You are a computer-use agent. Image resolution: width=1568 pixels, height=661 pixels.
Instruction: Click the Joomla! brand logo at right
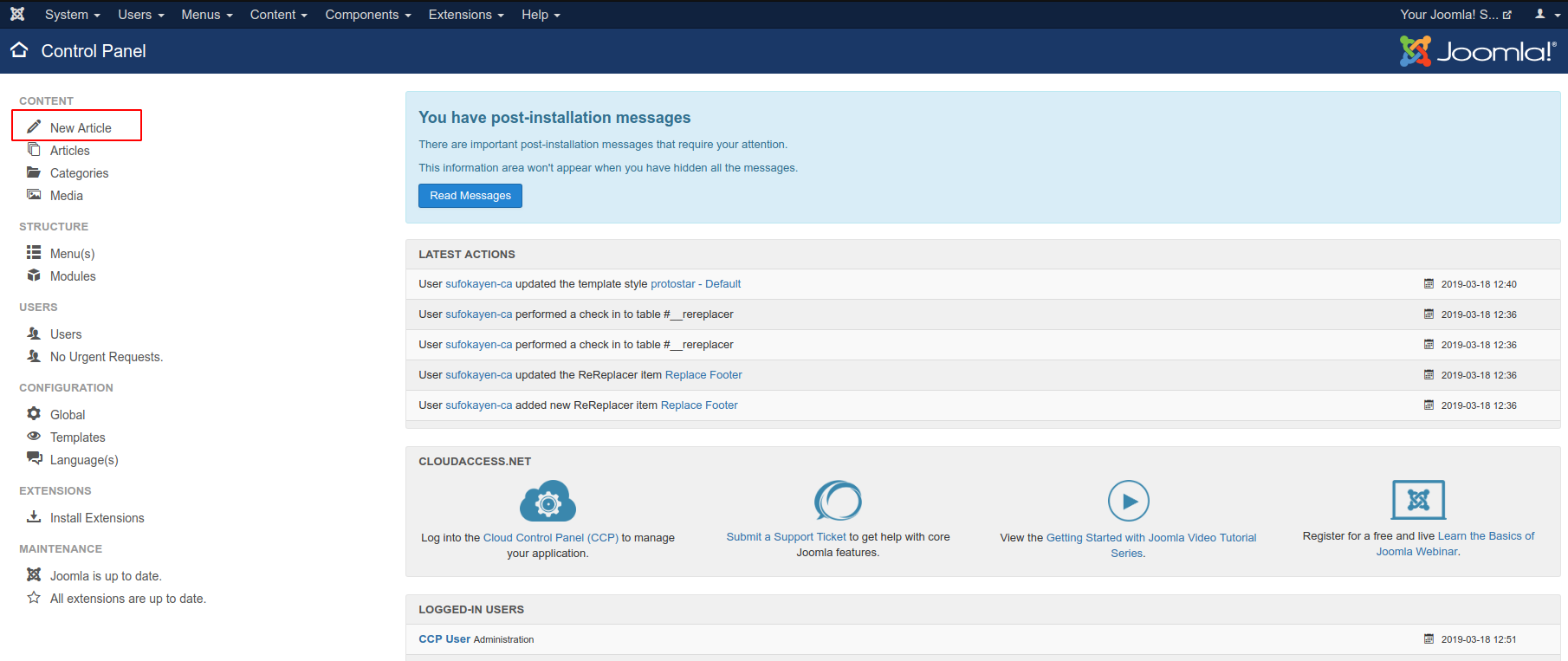click(x=1478, y=51)
